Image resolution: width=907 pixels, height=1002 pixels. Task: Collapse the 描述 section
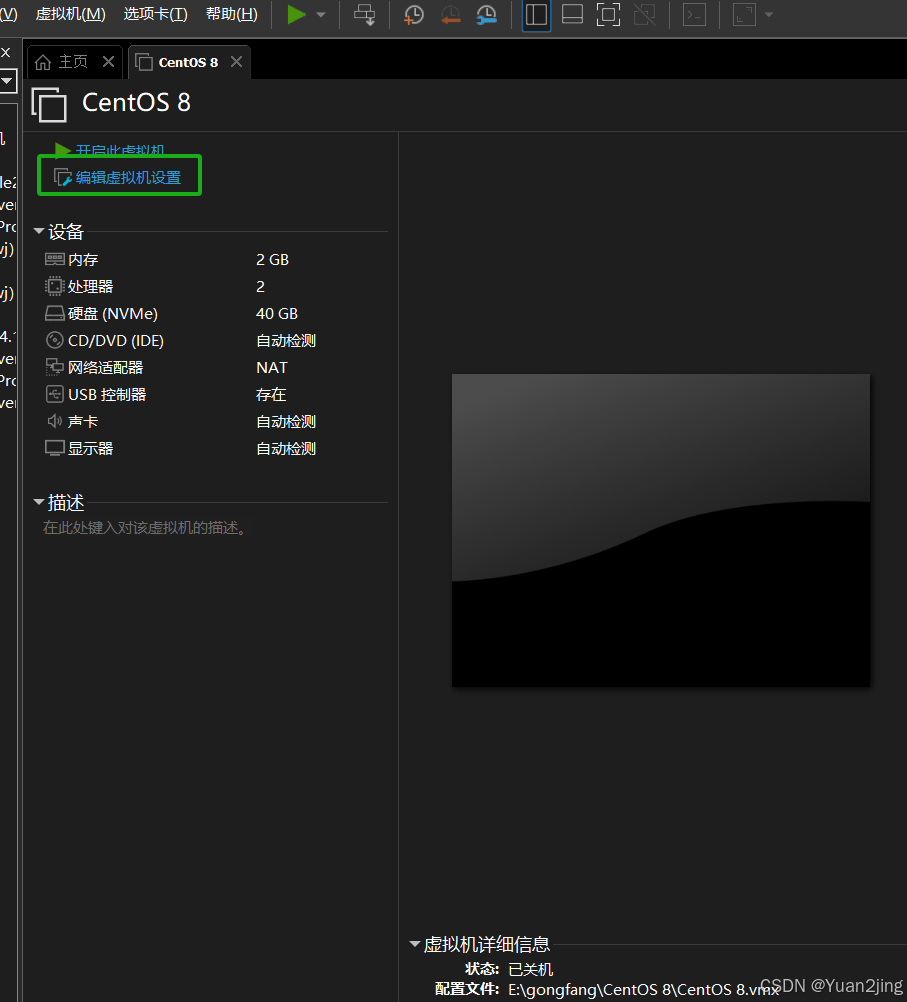tap(38, 502)
